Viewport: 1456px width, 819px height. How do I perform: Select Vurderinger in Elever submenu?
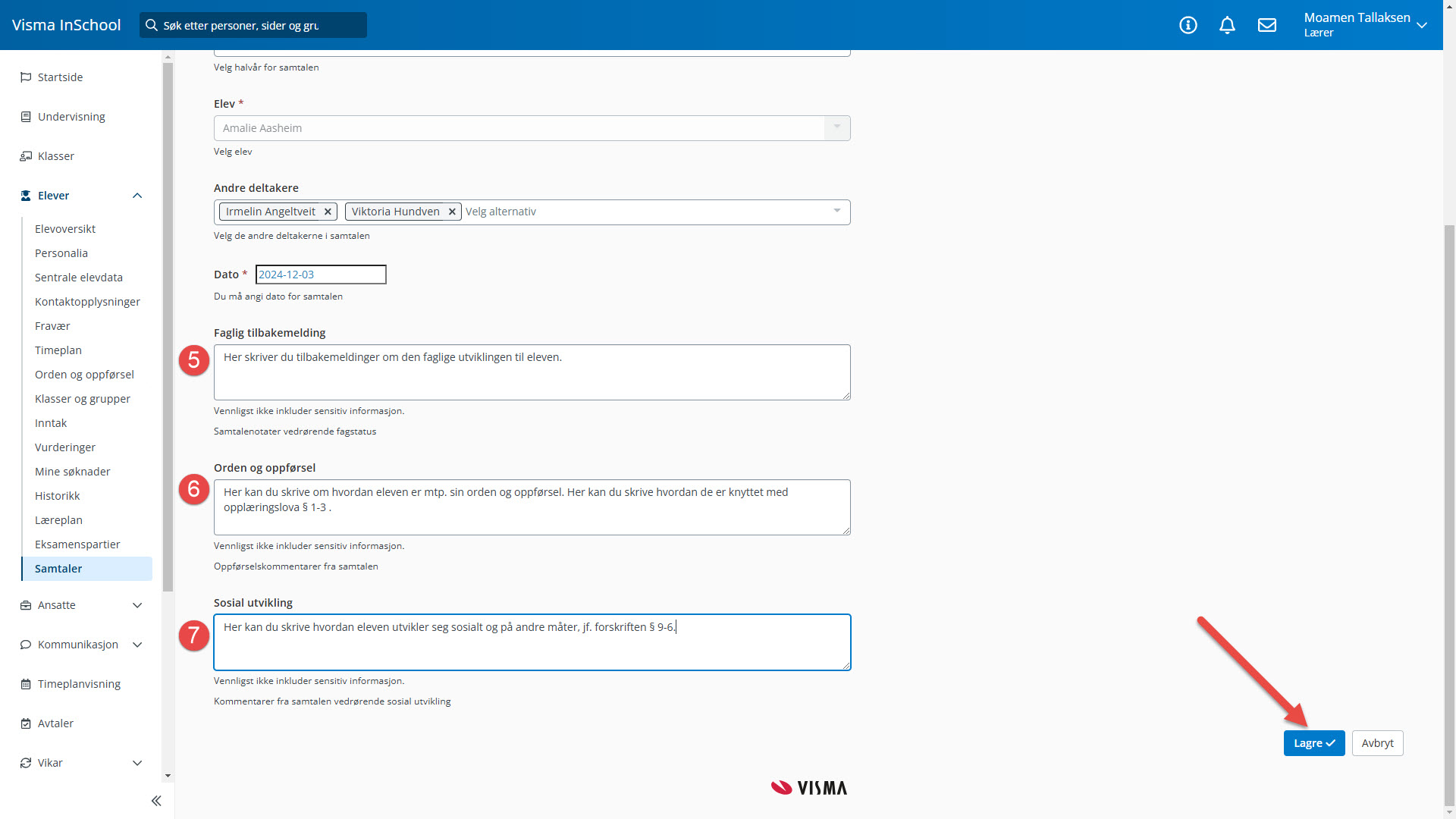tap(65, 447)
